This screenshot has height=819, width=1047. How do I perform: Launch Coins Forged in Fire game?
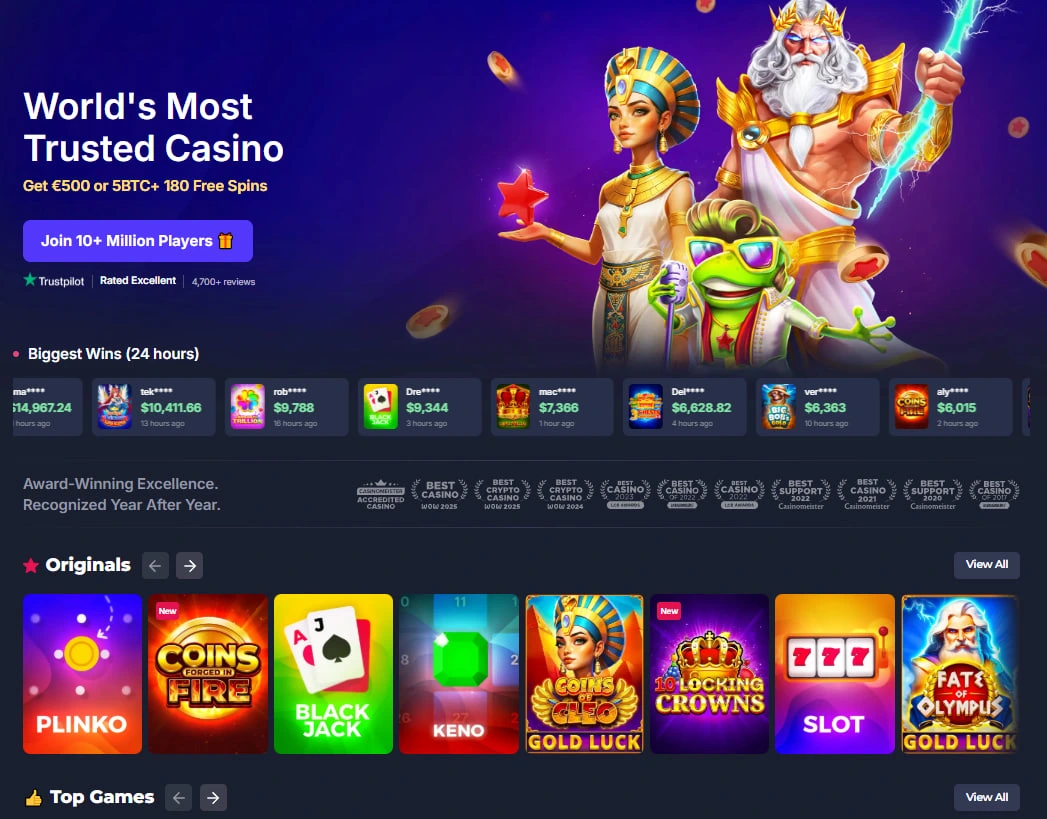(208, 673)
